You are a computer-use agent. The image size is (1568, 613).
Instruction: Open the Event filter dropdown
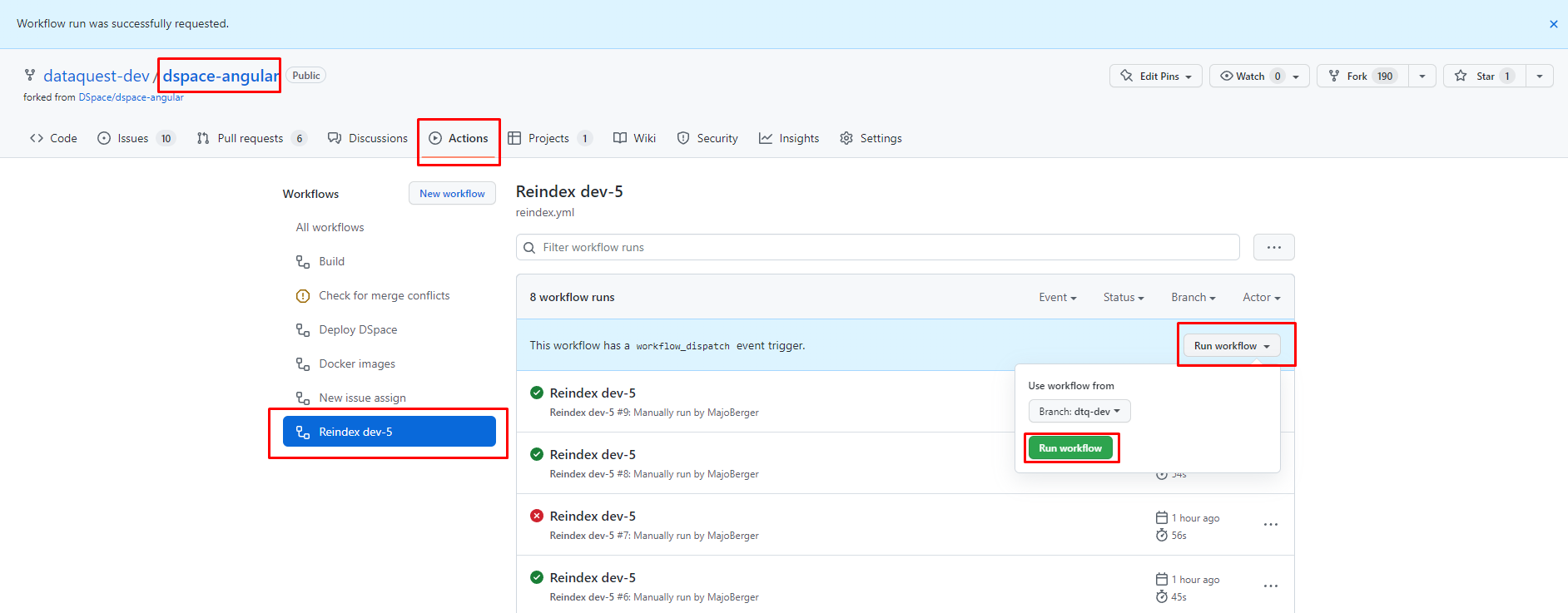(x=1058, y=297)
